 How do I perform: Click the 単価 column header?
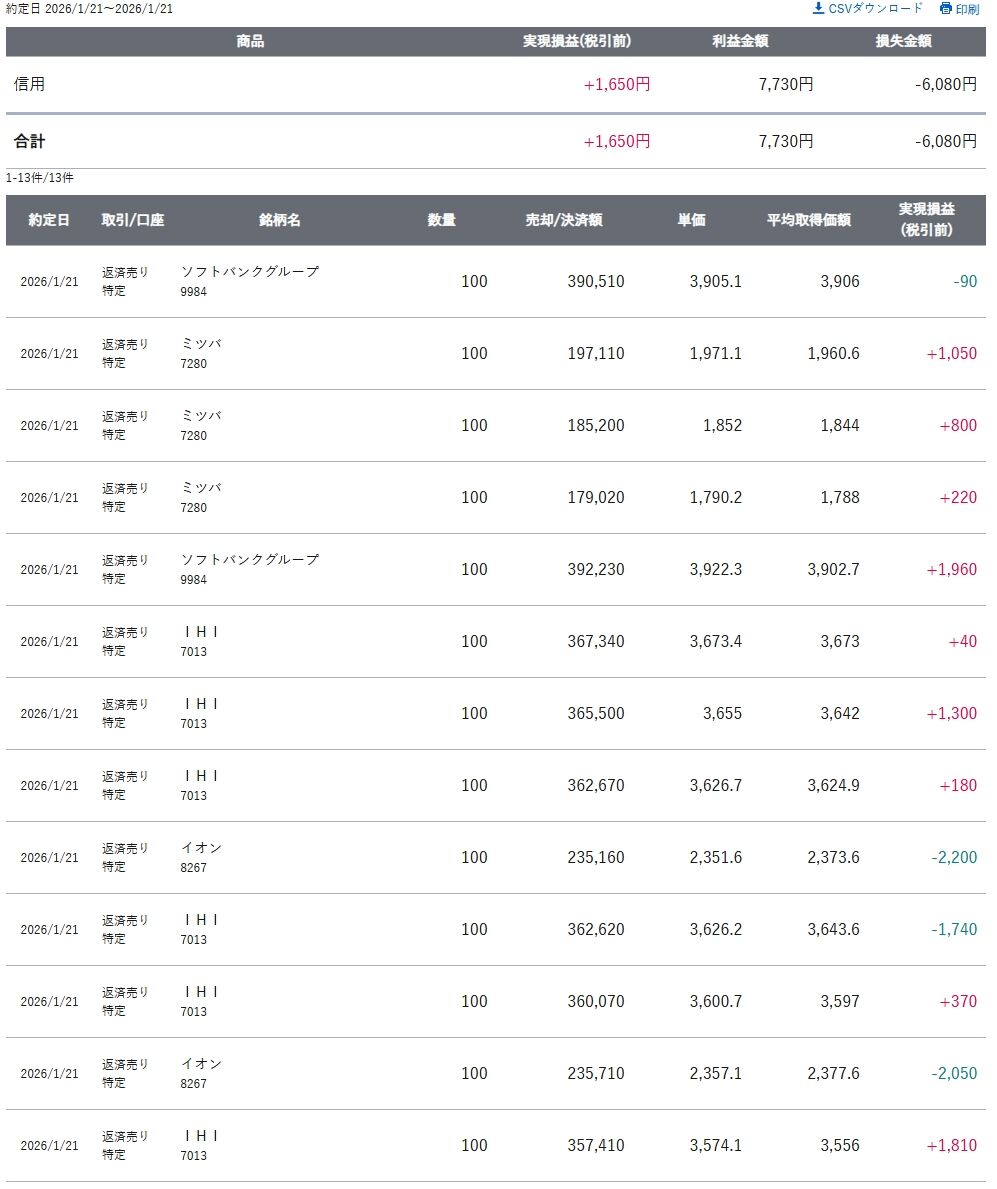click(x=691, y=220)
